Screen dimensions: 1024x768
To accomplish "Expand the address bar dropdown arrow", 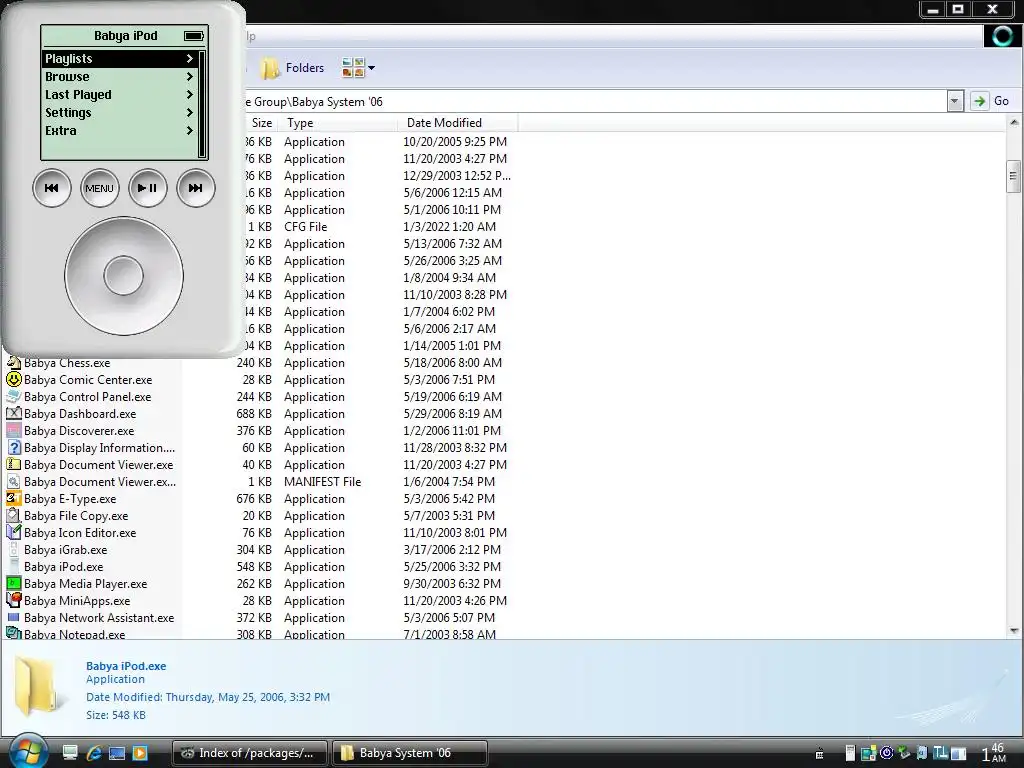I will [x=955, y=101].
